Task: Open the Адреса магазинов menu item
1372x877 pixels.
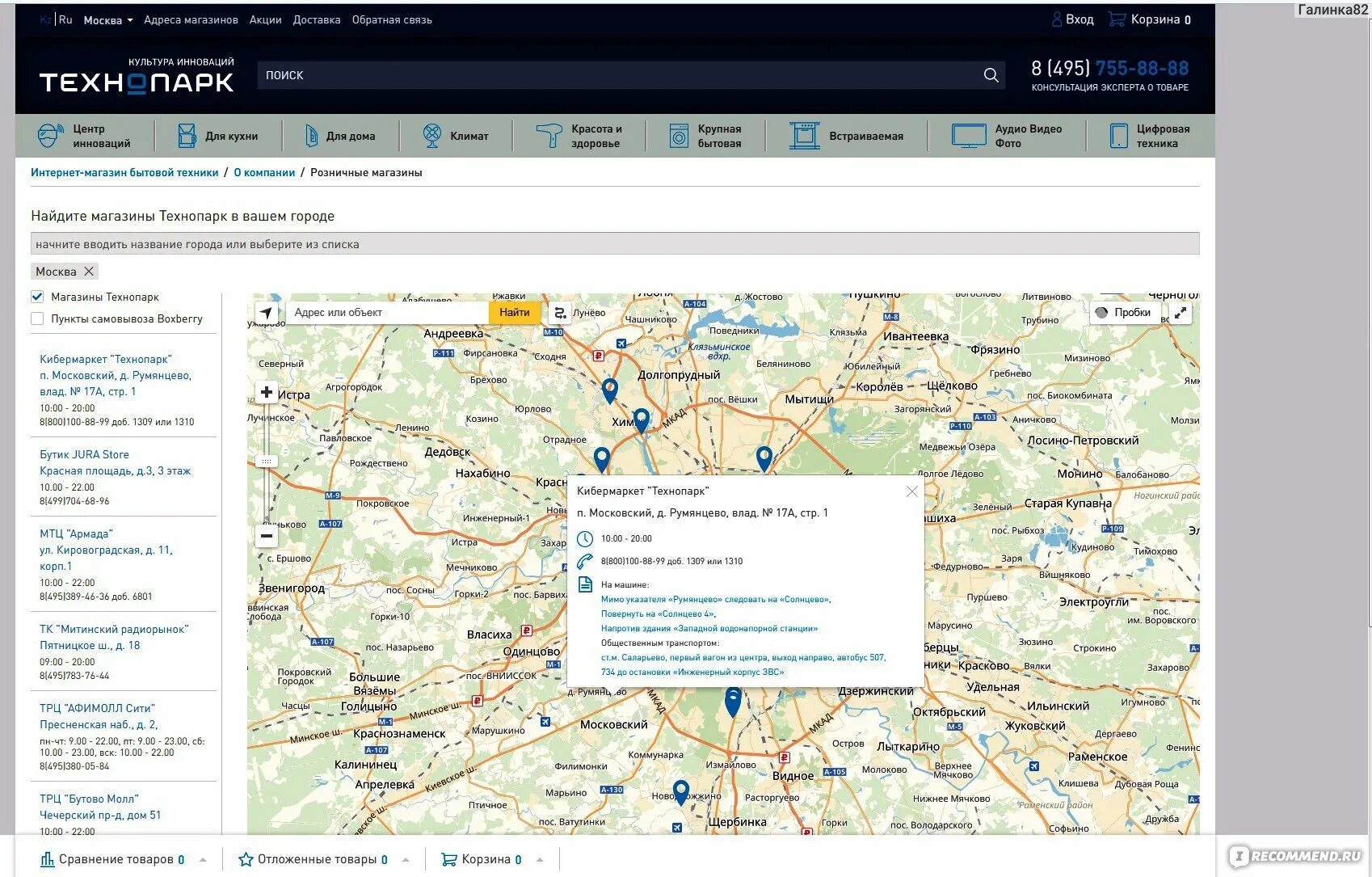Action: tap(191, 20)
